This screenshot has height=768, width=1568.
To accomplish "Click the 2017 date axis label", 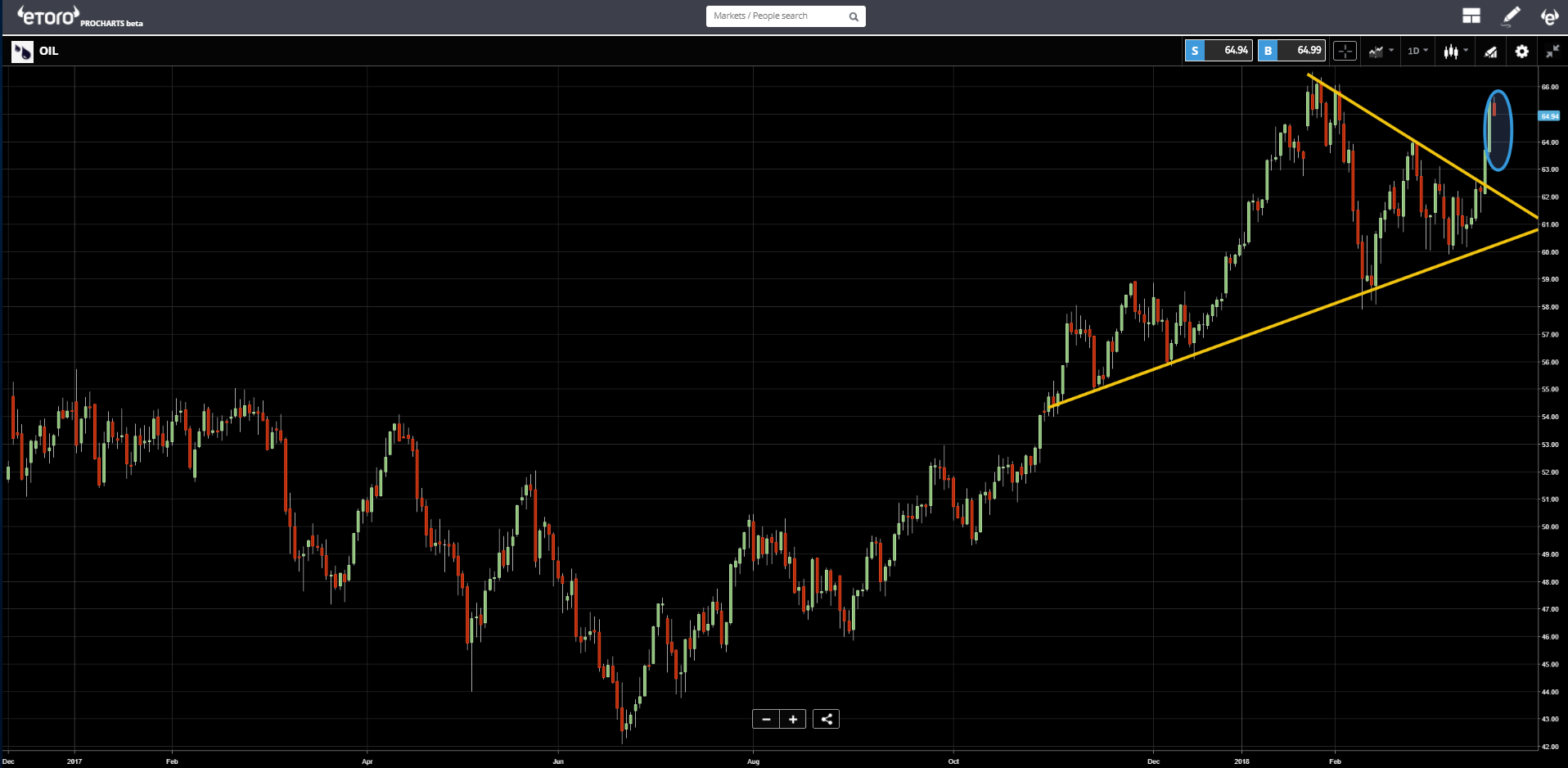I will pyautogui.click(x=74, y=761).
